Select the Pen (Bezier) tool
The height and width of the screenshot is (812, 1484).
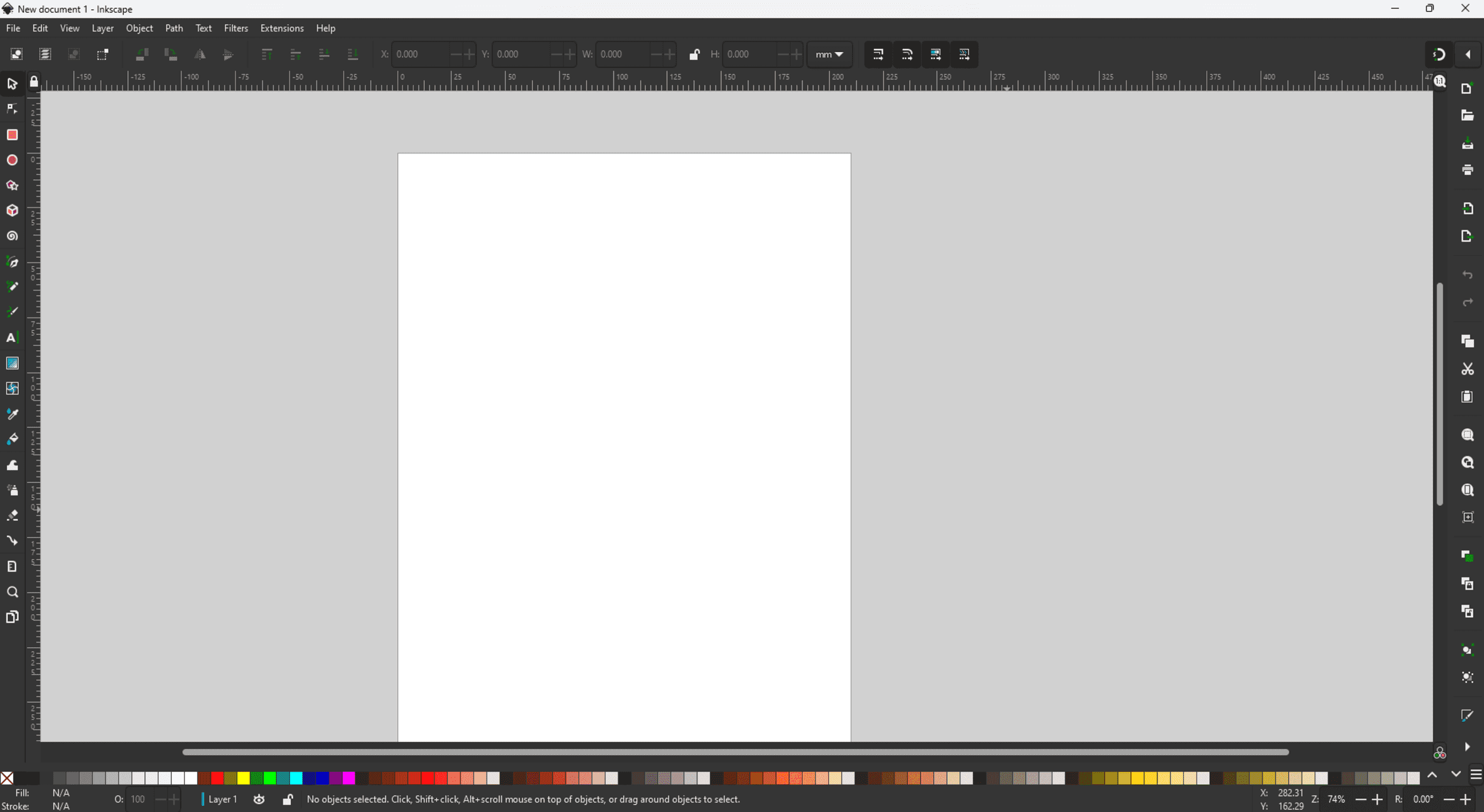point(12,262)
